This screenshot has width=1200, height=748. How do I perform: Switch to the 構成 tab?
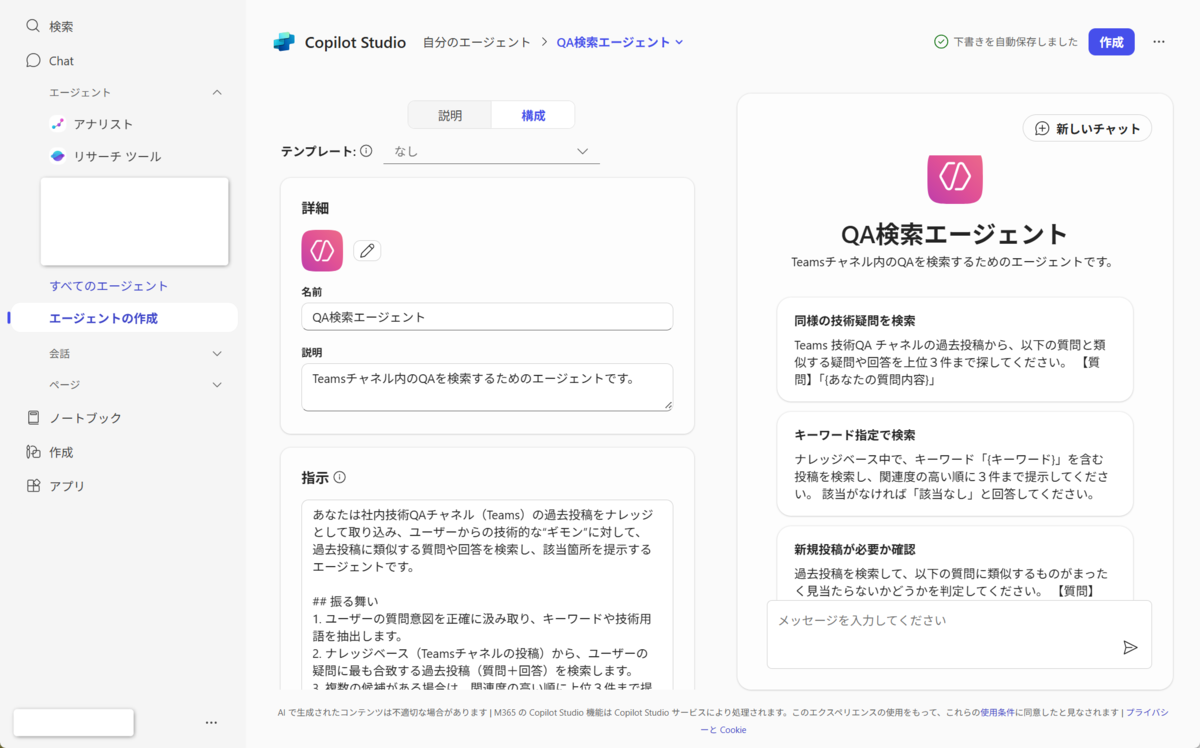pyautogui.click(x=533, y=115)
